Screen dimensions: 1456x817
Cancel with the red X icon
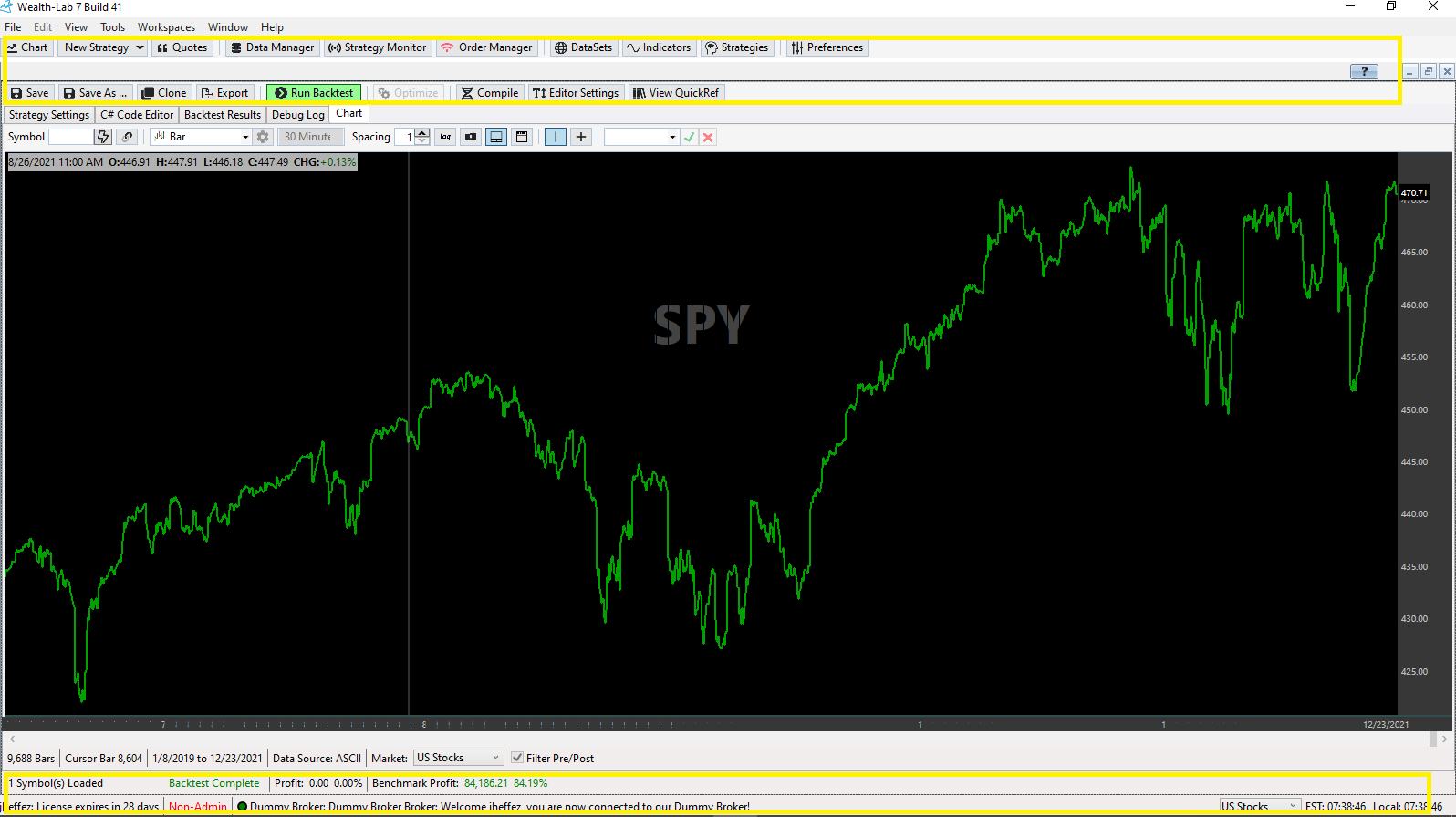tap(708, 137)
